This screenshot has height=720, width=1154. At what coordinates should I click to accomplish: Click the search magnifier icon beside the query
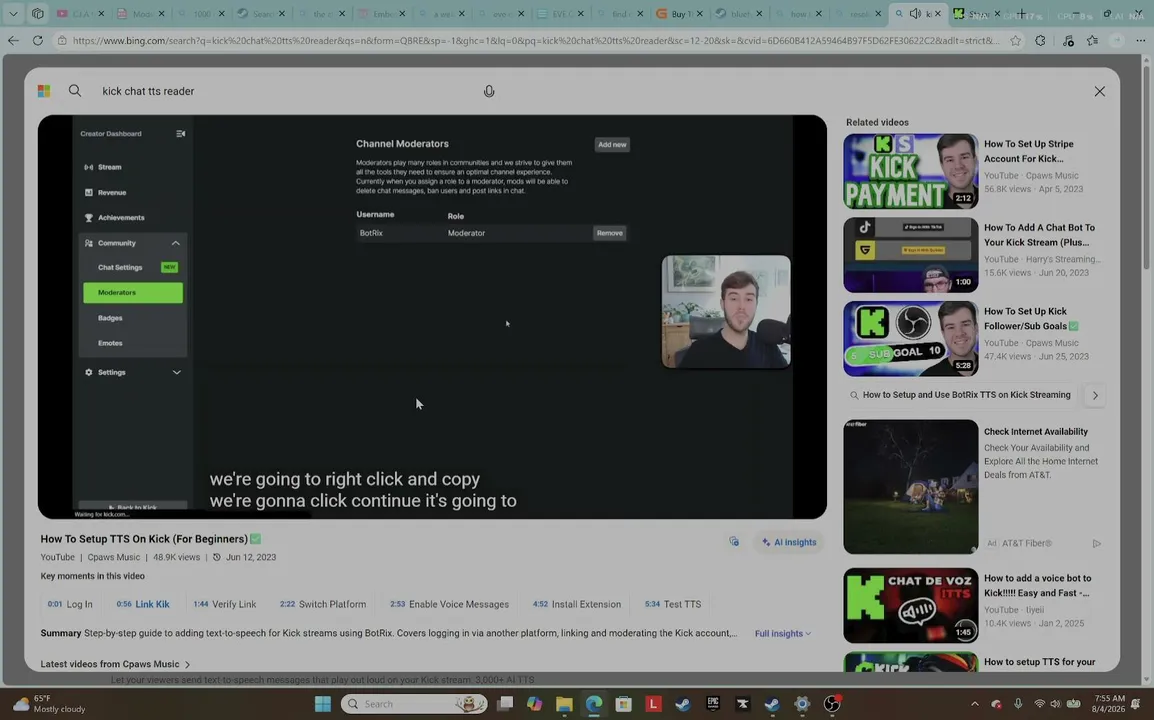[75, 91]
